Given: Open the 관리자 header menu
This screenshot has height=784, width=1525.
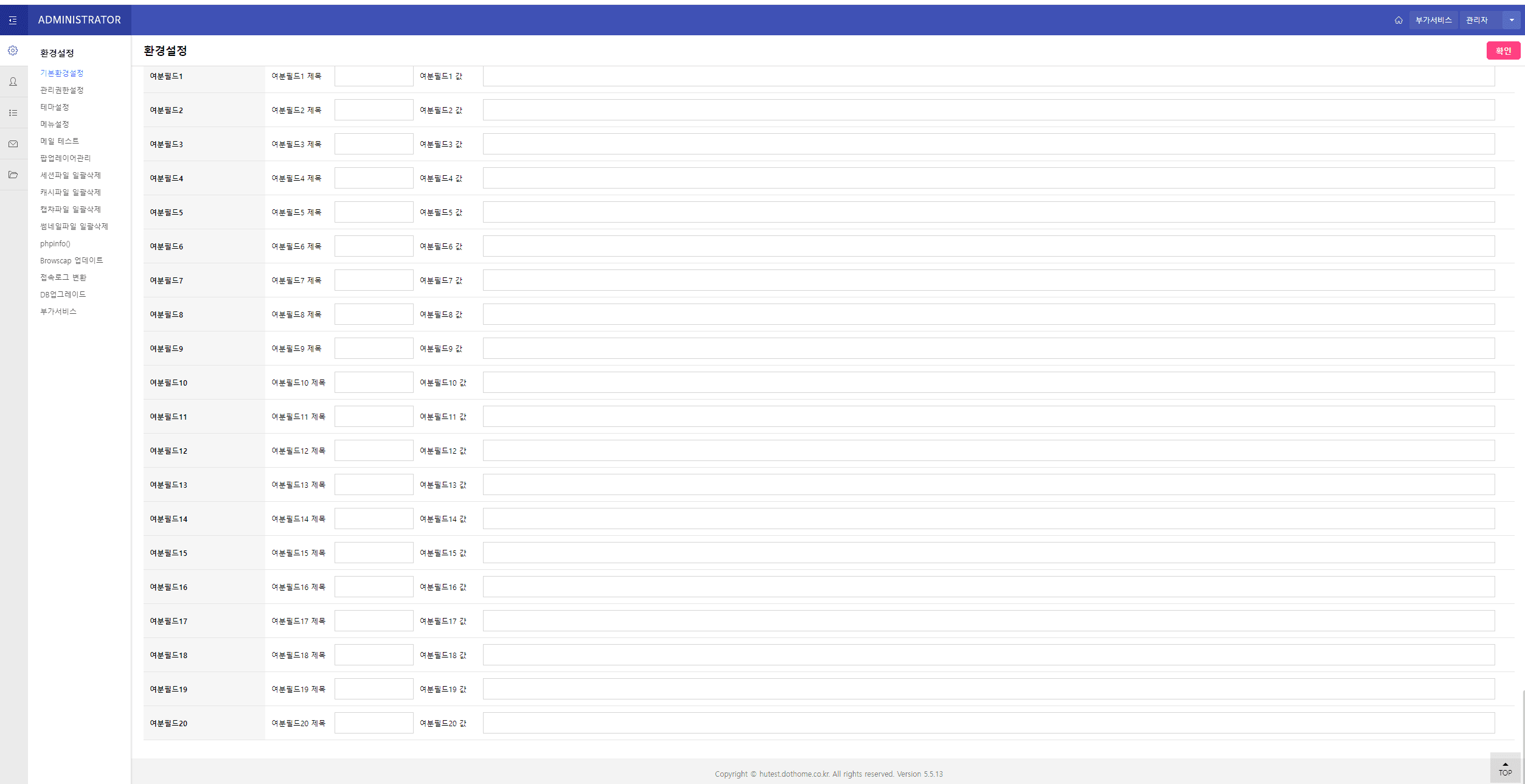Looking at the screenshot, I should tap(1476, 20).
